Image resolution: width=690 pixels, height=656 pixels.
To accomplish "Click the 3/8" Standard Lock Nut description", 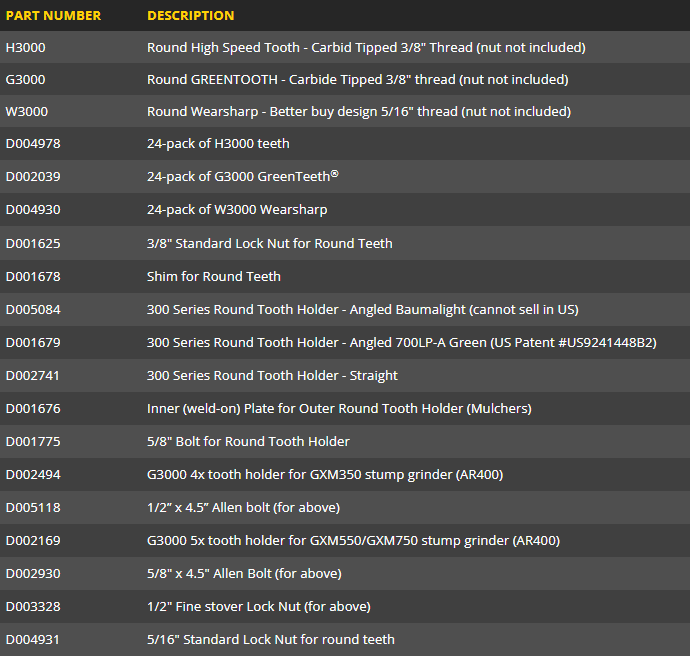I will (269, 243).
